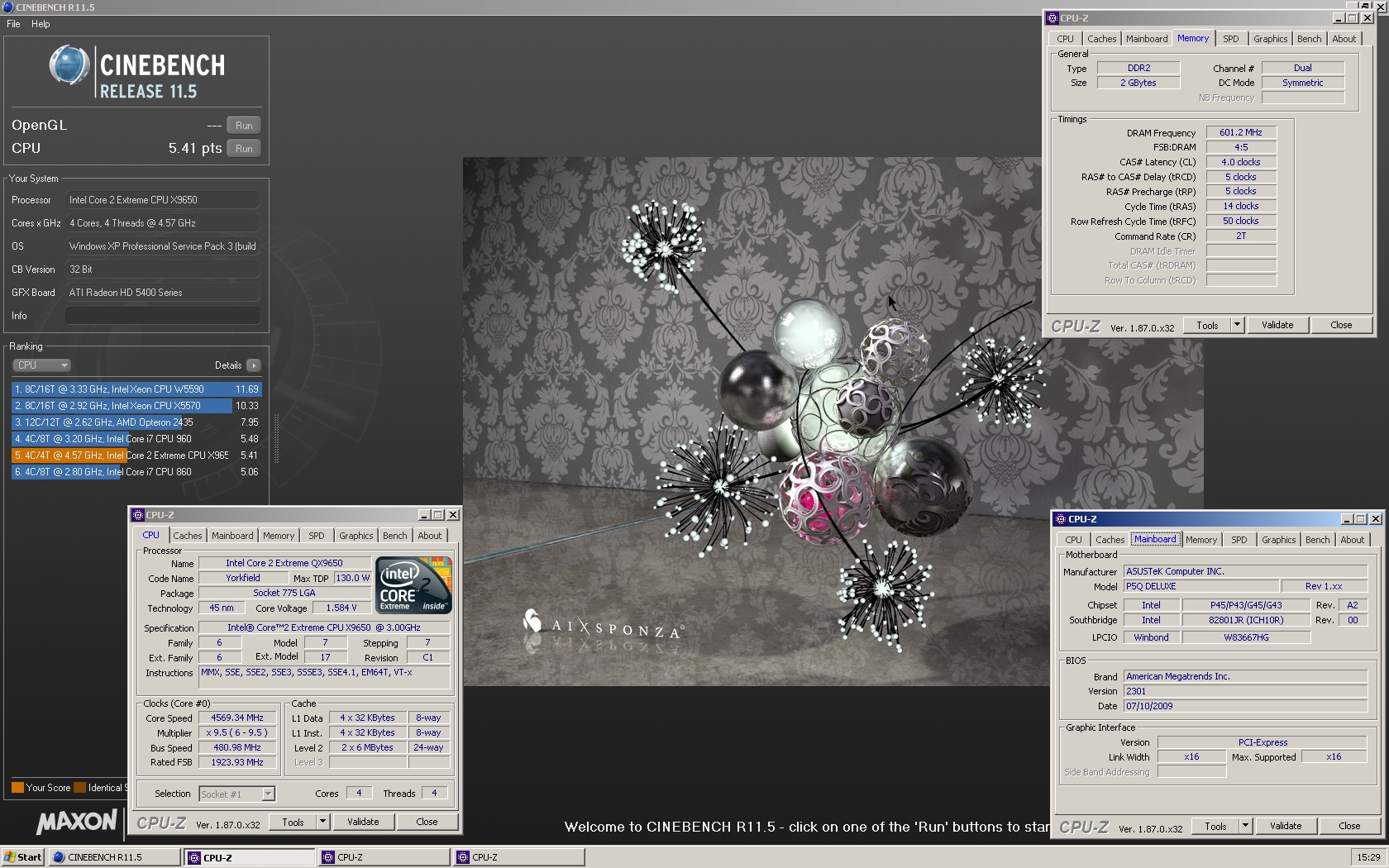Click Close button in CPU-Z CPU window

(427, 822)
